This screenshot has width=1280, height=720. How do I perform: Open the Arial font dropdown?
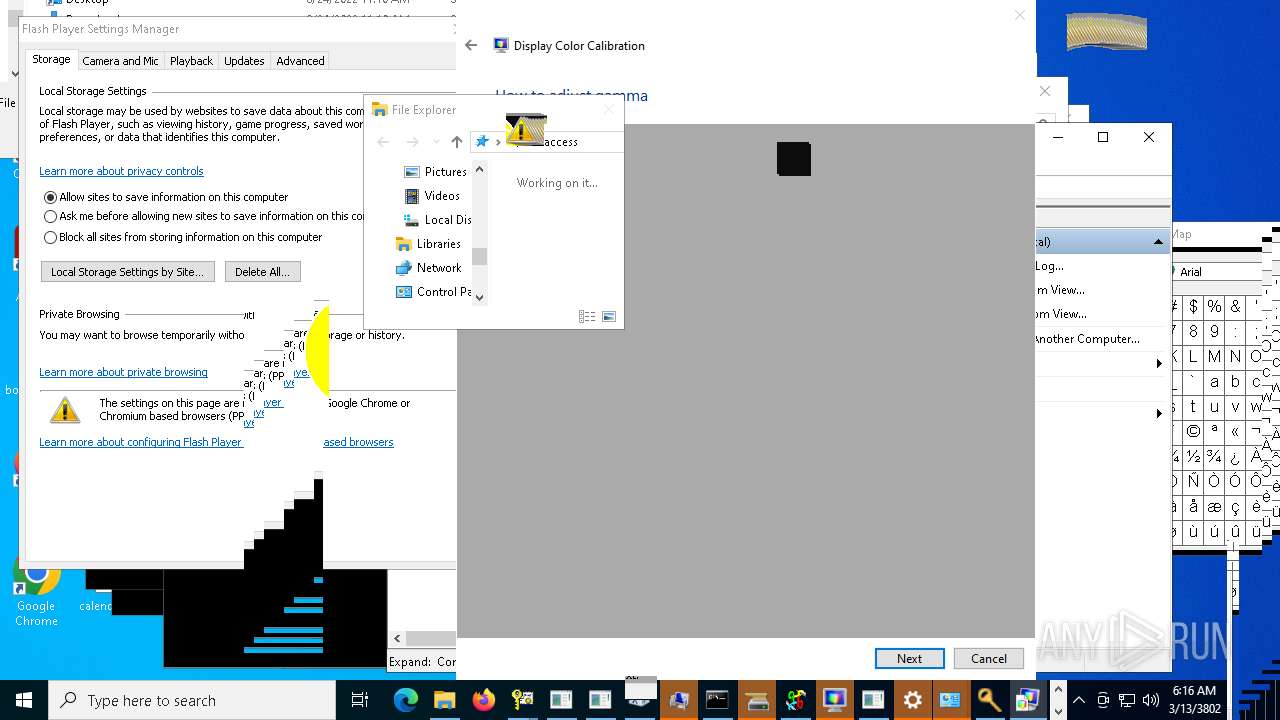(1217, 271)
